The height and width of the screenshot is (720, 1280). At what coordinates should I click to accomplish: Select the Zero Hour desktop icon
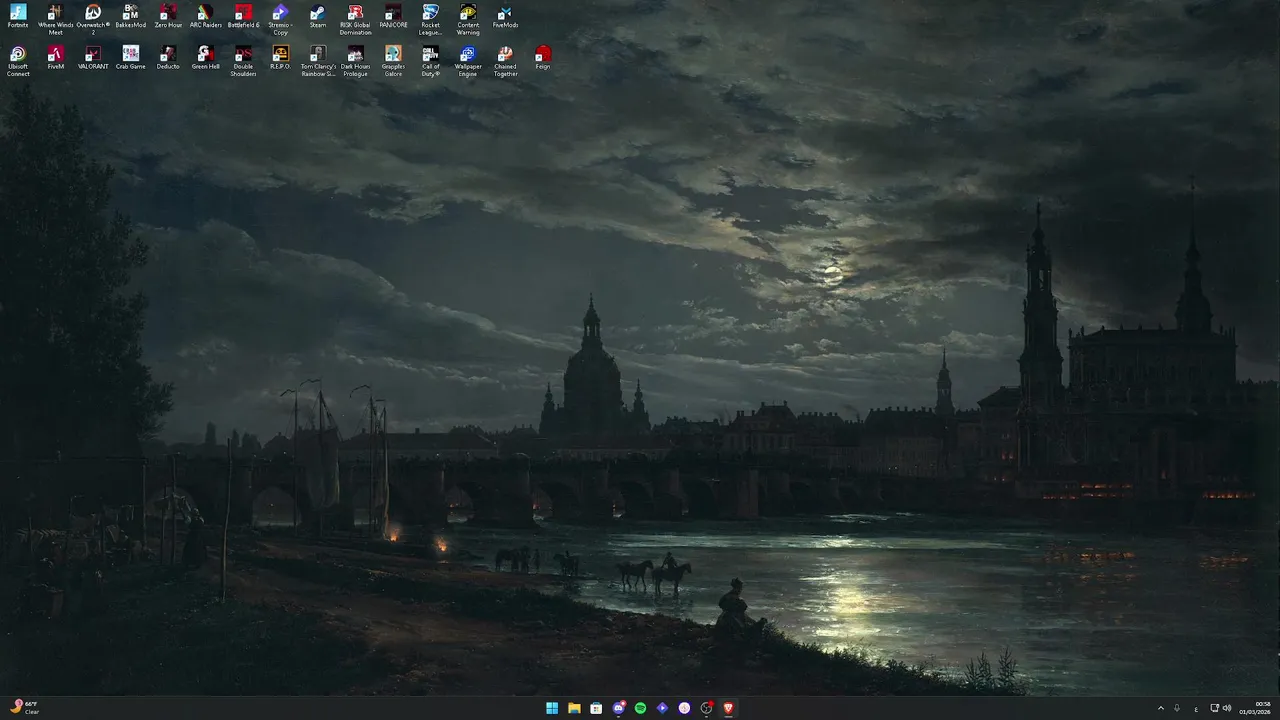[168, 16]
